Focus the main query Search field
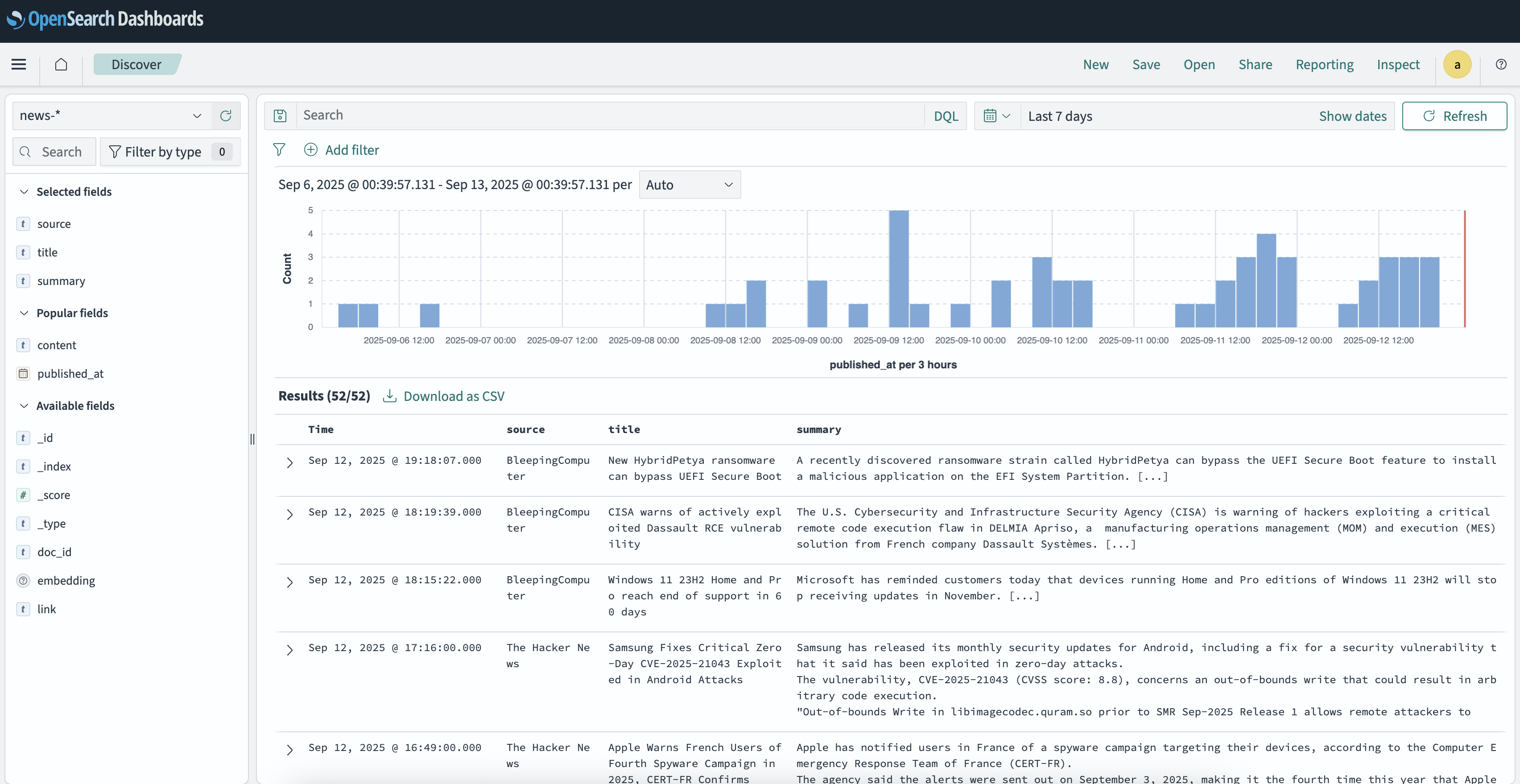Viewport: 1520px width, 784px height. 608,116
